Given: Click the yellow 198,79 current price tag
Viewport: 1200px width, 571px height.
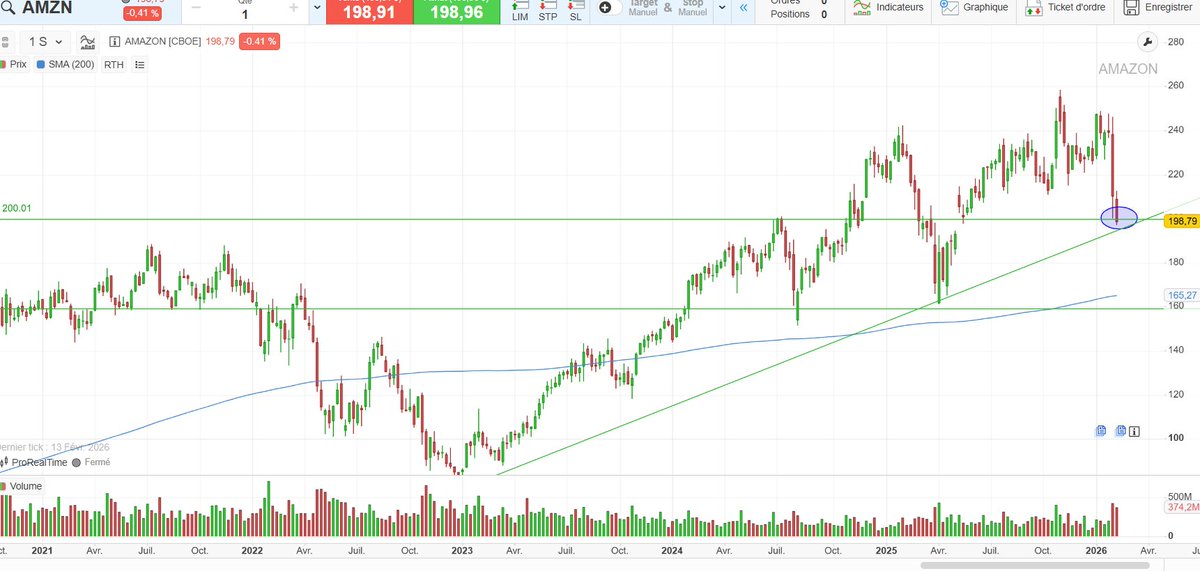Looking at the screenshot, I should (x=1182, y=221).
